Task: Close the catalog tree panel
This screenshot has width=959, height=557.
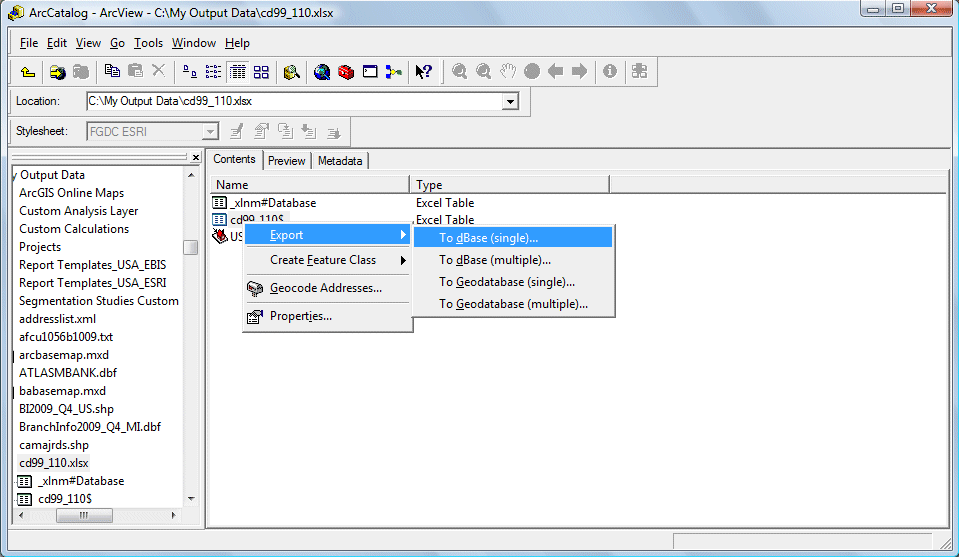Action: click(195, 158)
